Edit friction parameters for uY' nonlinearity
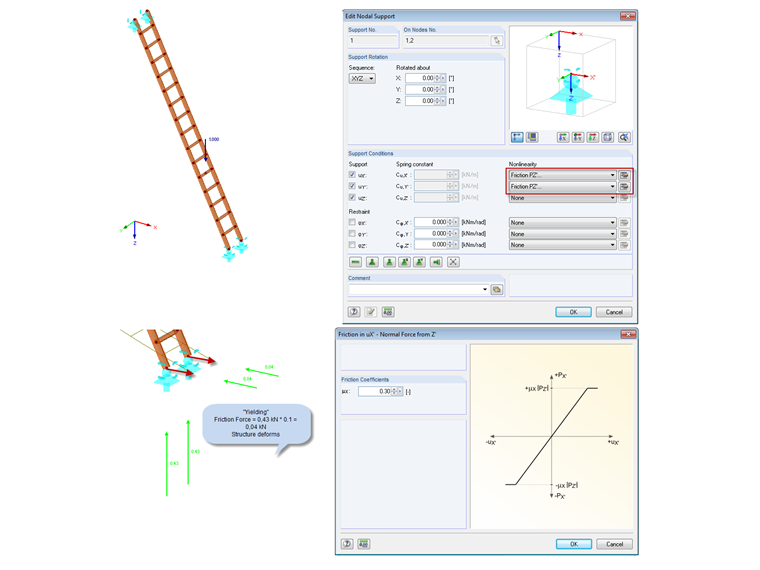The width and height of the screenshot is (760, 570). (x=624, y=186)
